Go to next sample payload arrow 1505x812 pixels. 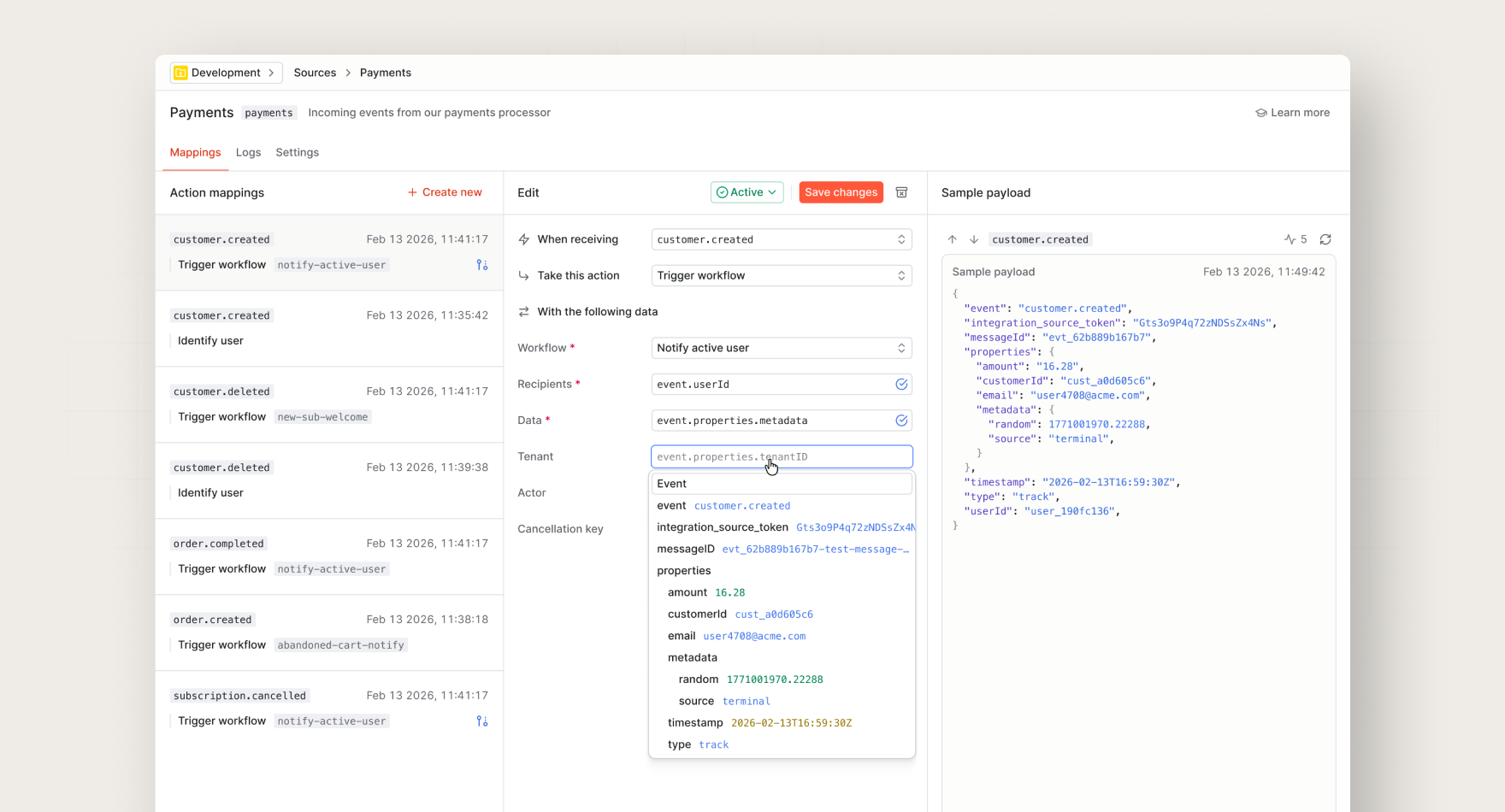point(973,239)
